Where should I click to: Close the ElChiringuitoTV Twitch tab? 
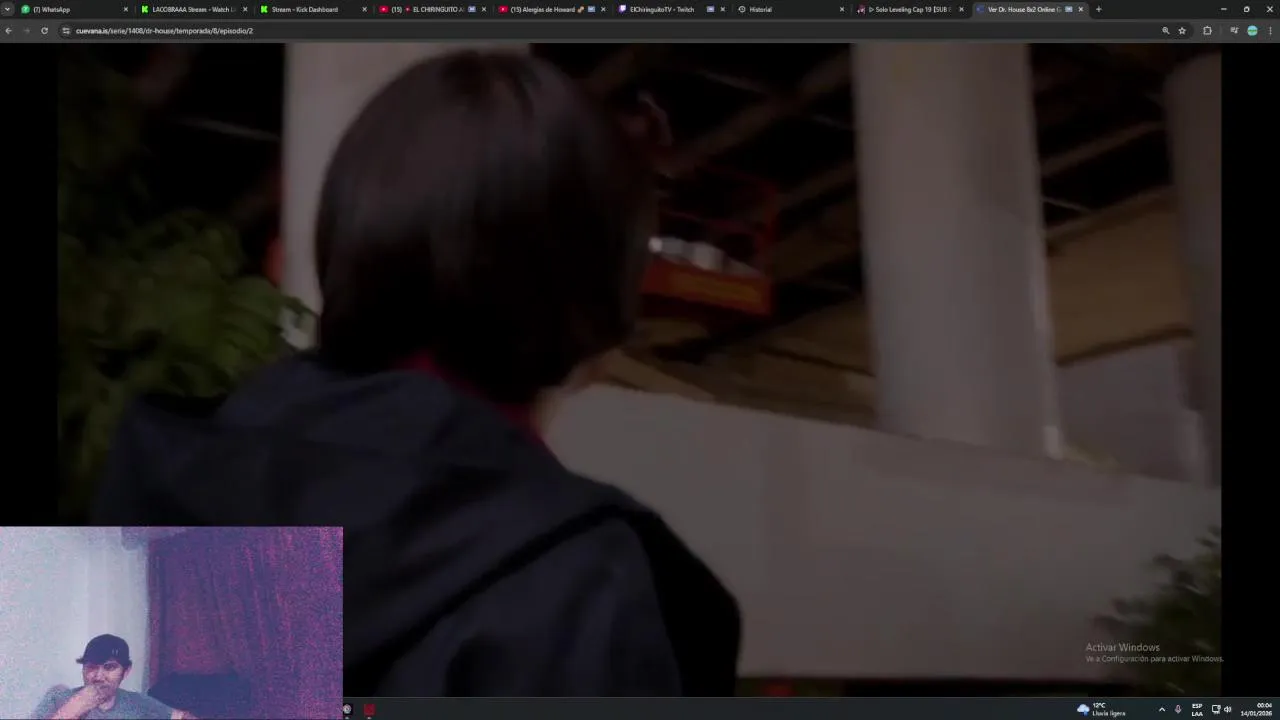coord(722,9)
